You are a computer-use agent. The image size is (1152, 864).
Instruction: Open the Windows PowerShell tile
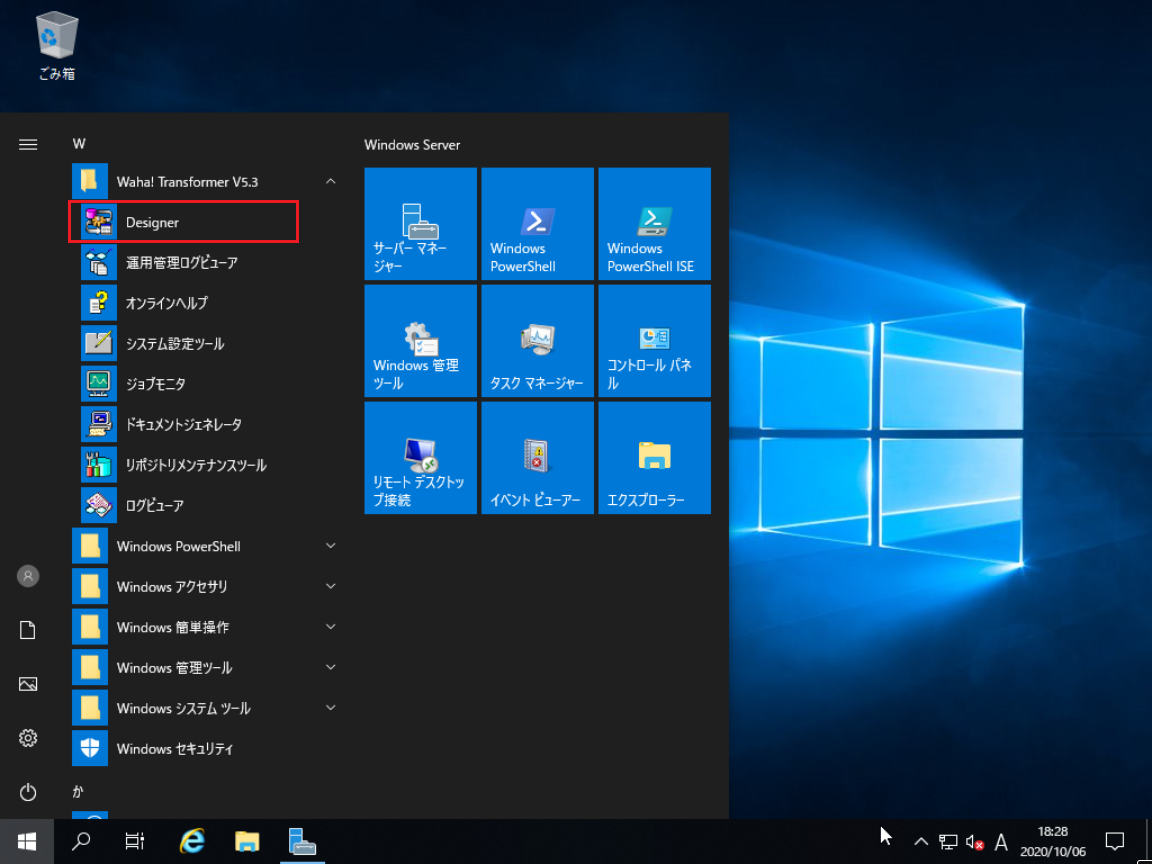[x=537, y=224]
